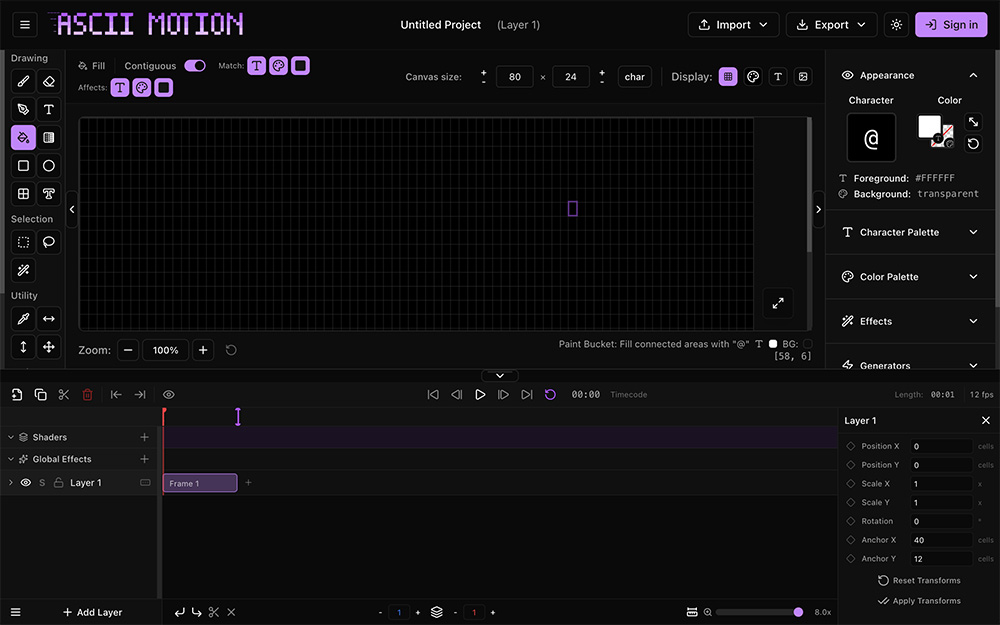Click the Sign in button
Viewport: 1000px width, 625px height.
951,25
